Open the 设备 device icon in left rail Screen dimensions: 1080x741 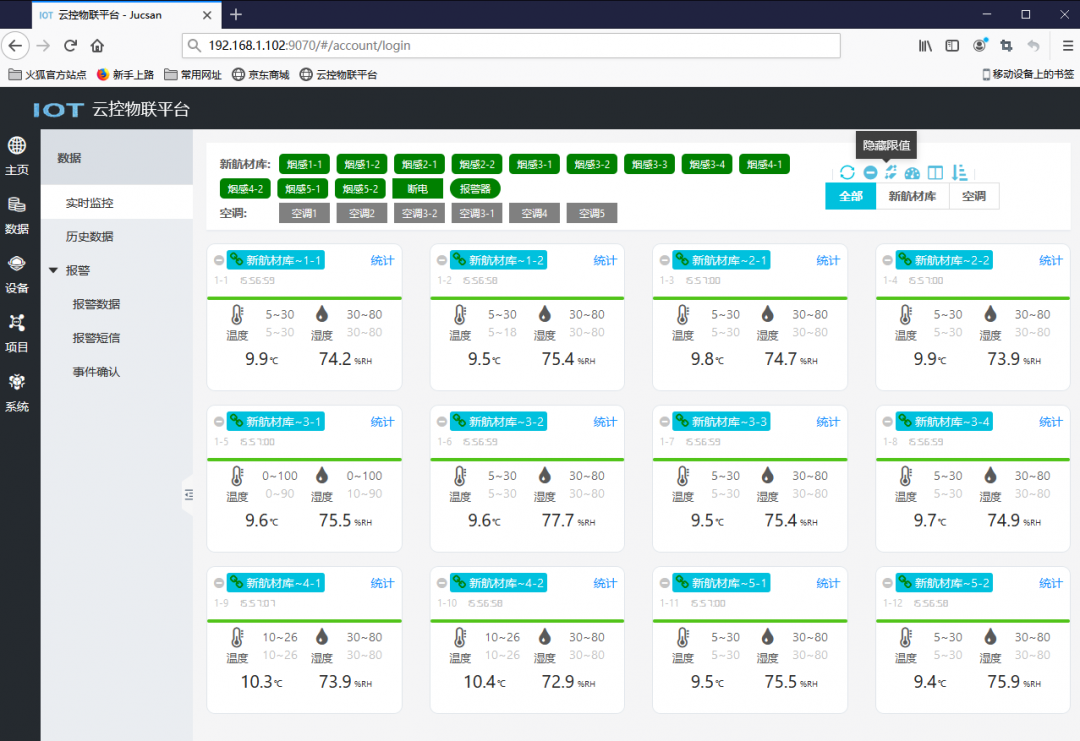point(17,264)
